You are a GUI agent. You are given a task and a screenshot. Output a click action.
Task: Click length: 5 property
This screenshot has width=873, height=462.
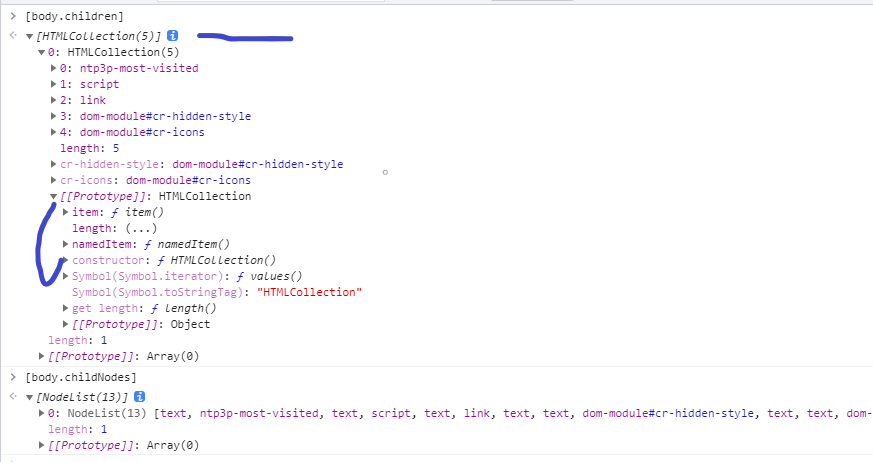point(90,148)
